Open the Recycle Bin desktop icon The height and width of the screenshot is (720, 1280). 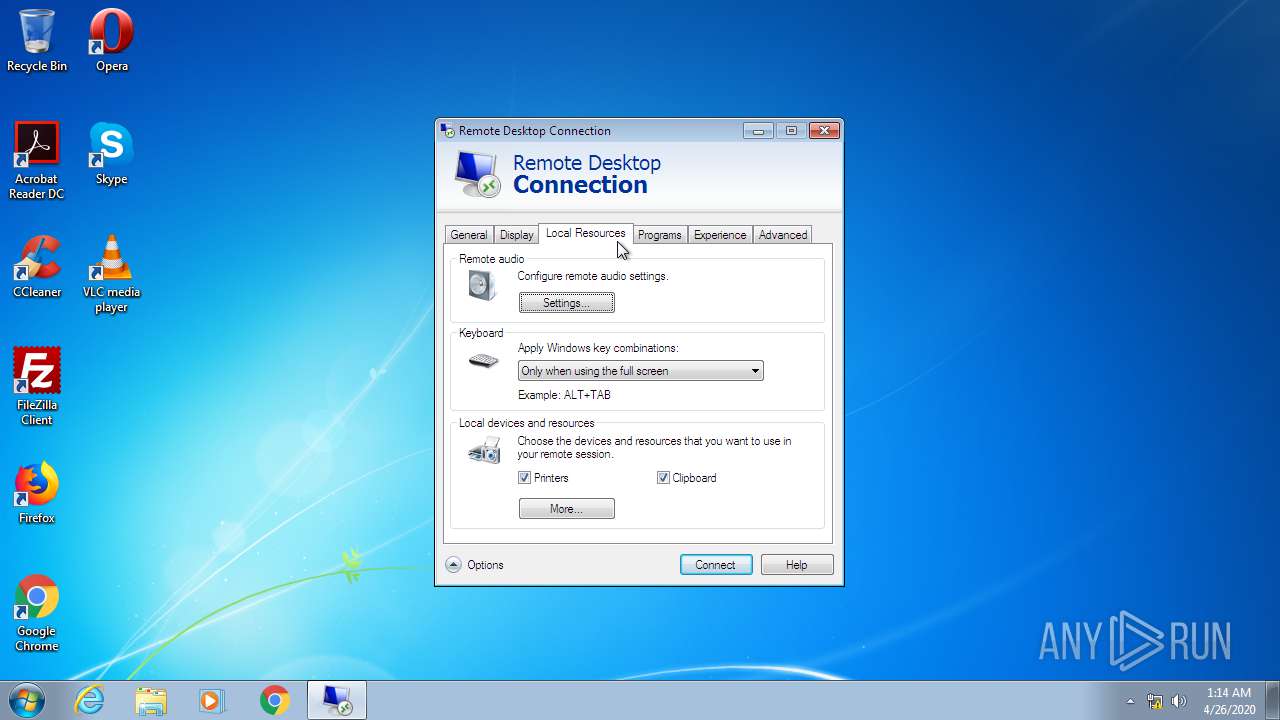(37, 41)
